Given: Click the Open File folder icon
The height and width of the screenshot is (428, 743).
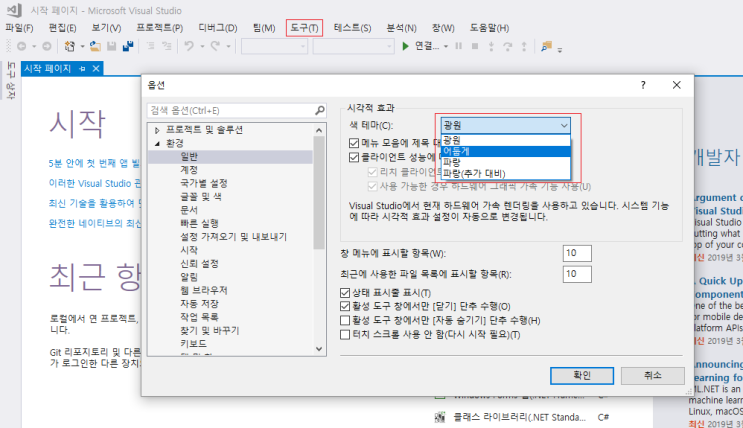Looking at the screenshot, I should [x=95, y=46].
